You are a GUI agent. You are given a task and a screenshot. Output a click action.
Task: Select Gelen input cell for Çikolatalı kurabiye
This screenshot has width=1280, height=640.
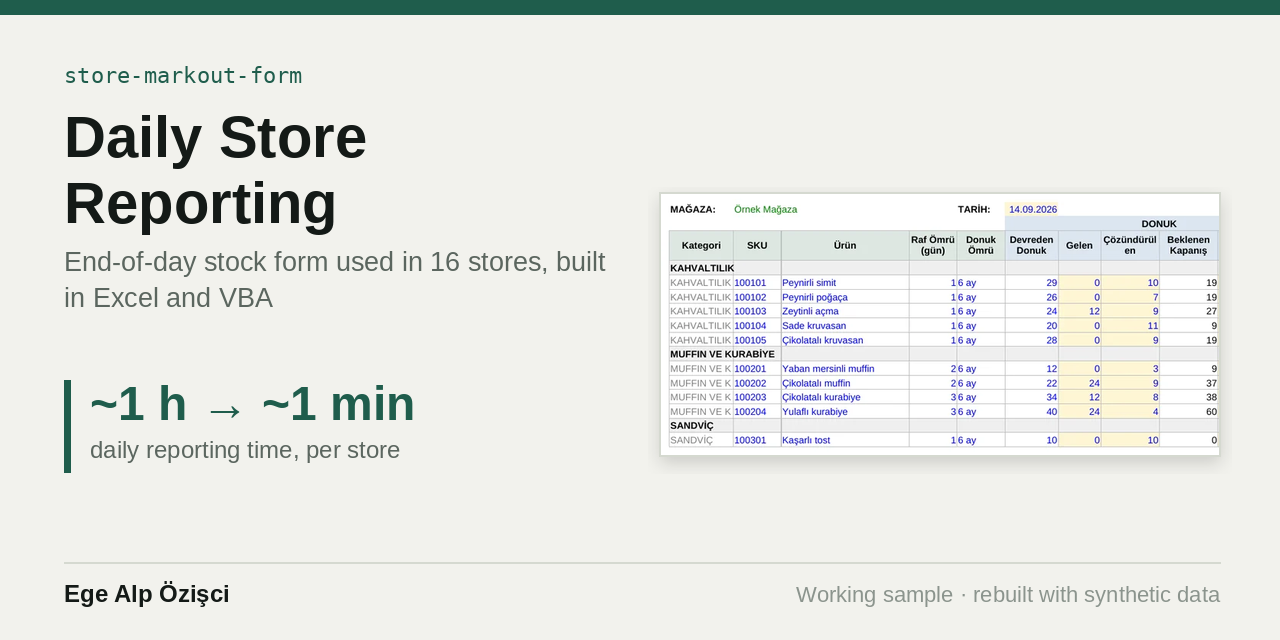(x=1080, y=397)
